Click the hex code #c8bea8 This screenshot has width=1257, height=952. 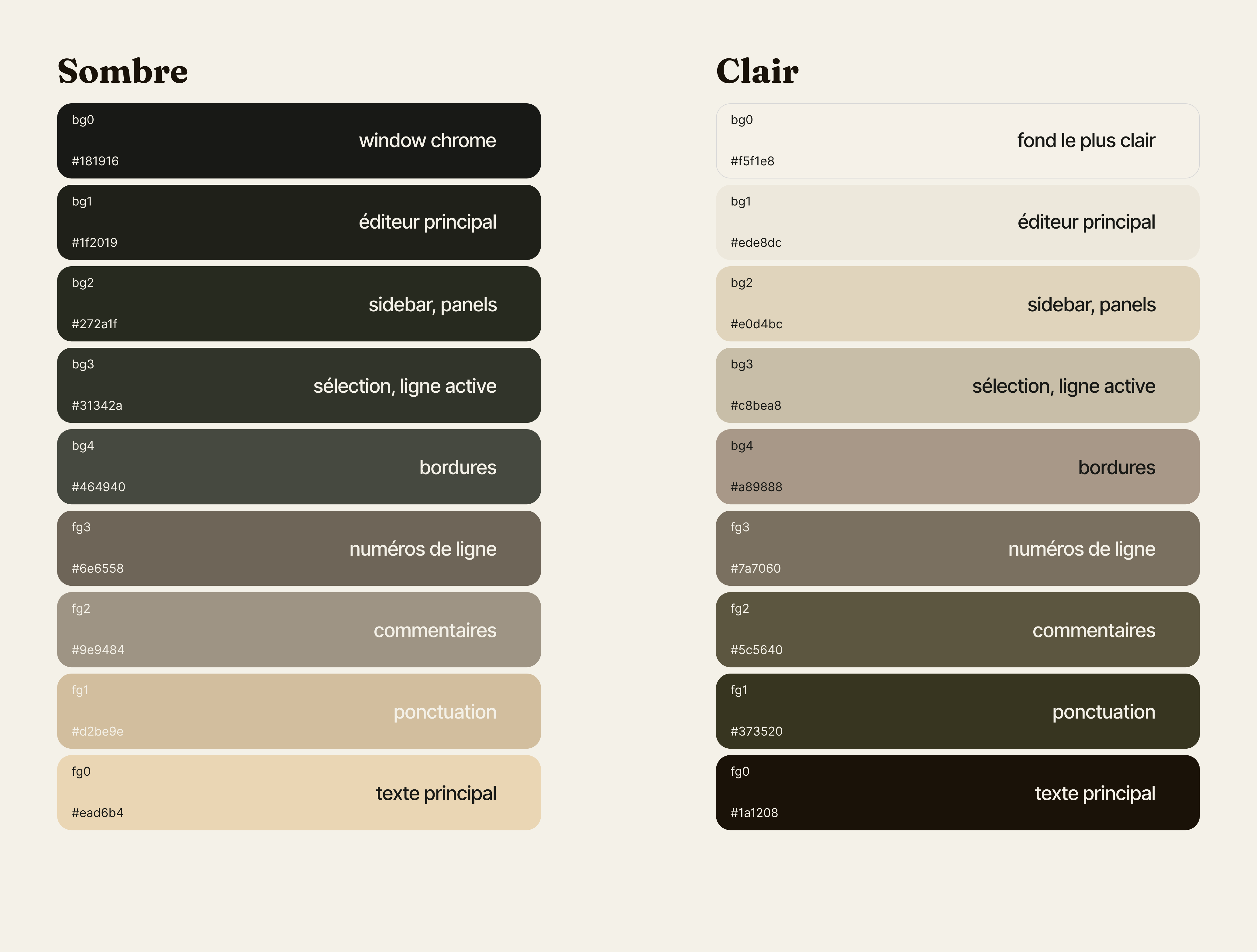756,406
